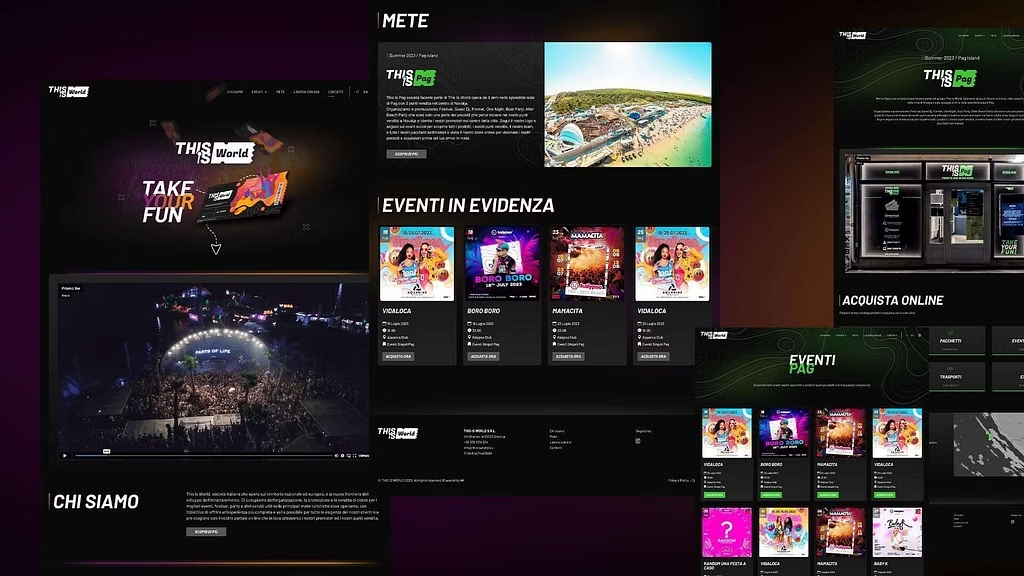Switch language to EN

click(x=365, y=92)
